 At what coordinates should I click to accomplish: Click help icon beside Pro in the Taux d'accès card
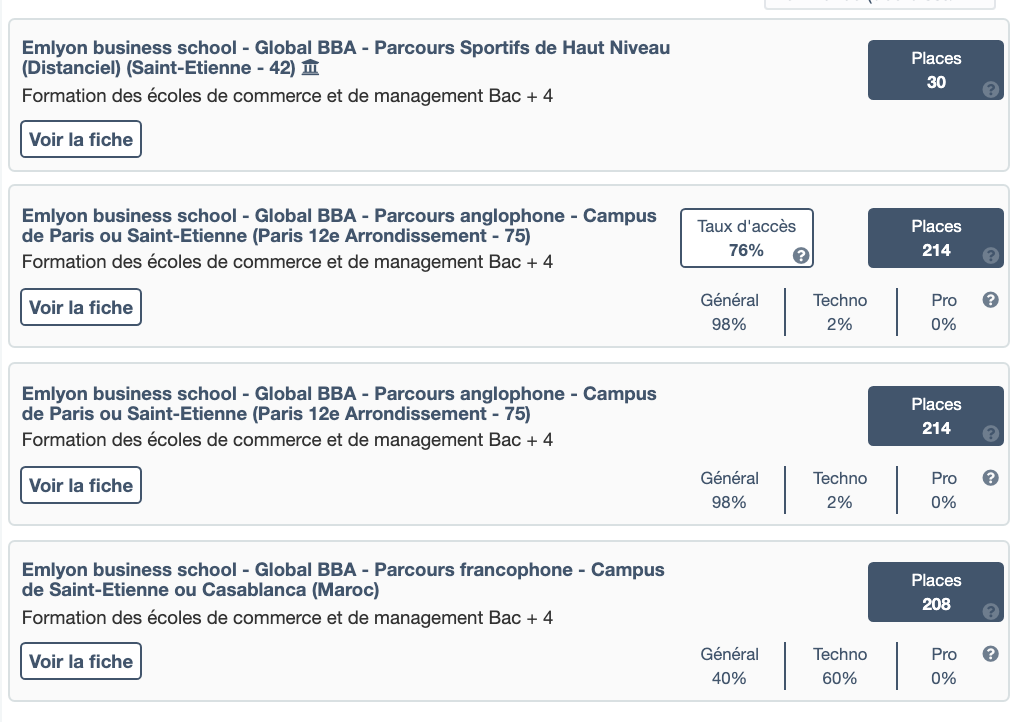tap(990, 300)
